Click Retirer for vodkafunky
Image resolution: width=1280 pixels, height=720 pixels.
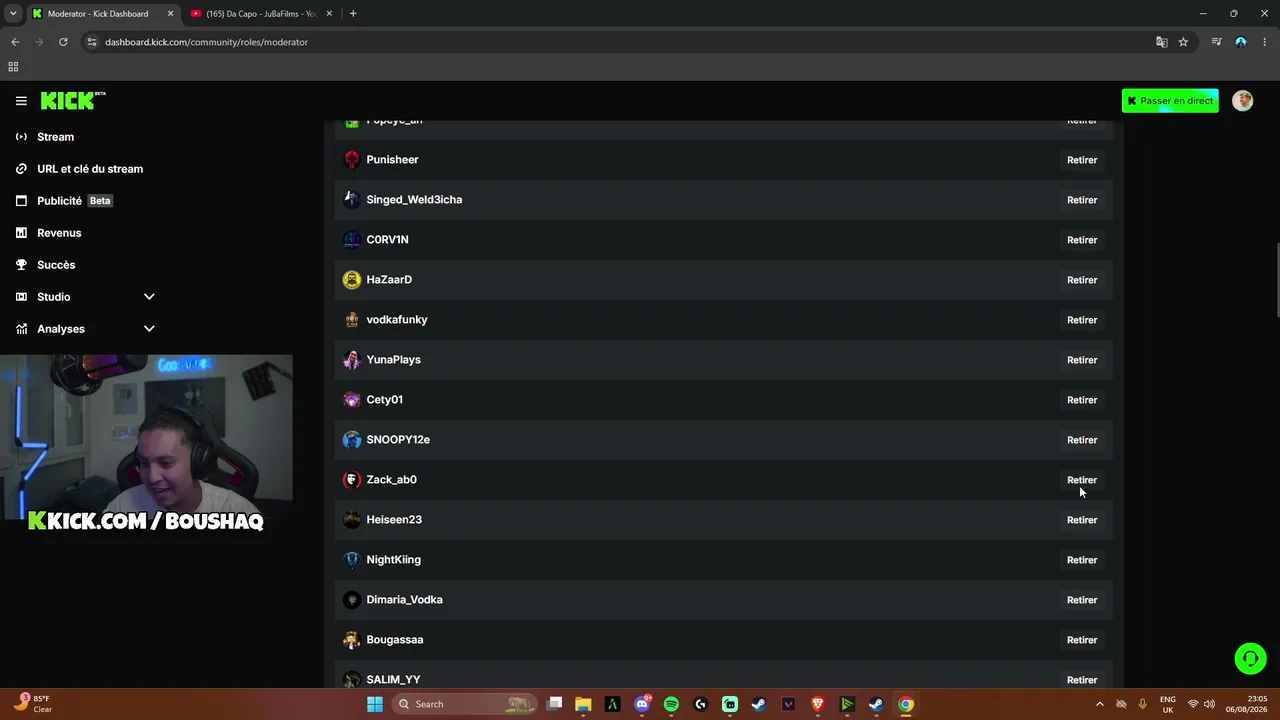pyautogui.click(x=1082, y=320)
